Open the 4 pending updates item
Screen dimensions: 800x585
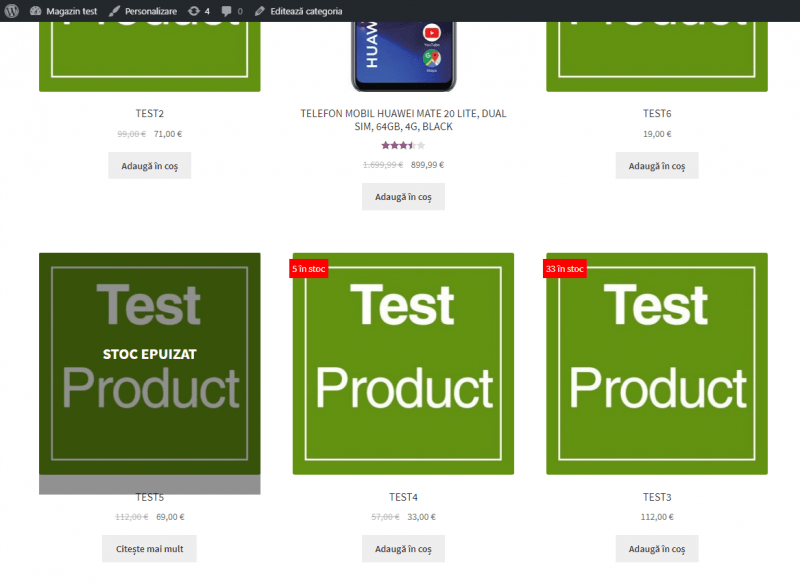199,11
